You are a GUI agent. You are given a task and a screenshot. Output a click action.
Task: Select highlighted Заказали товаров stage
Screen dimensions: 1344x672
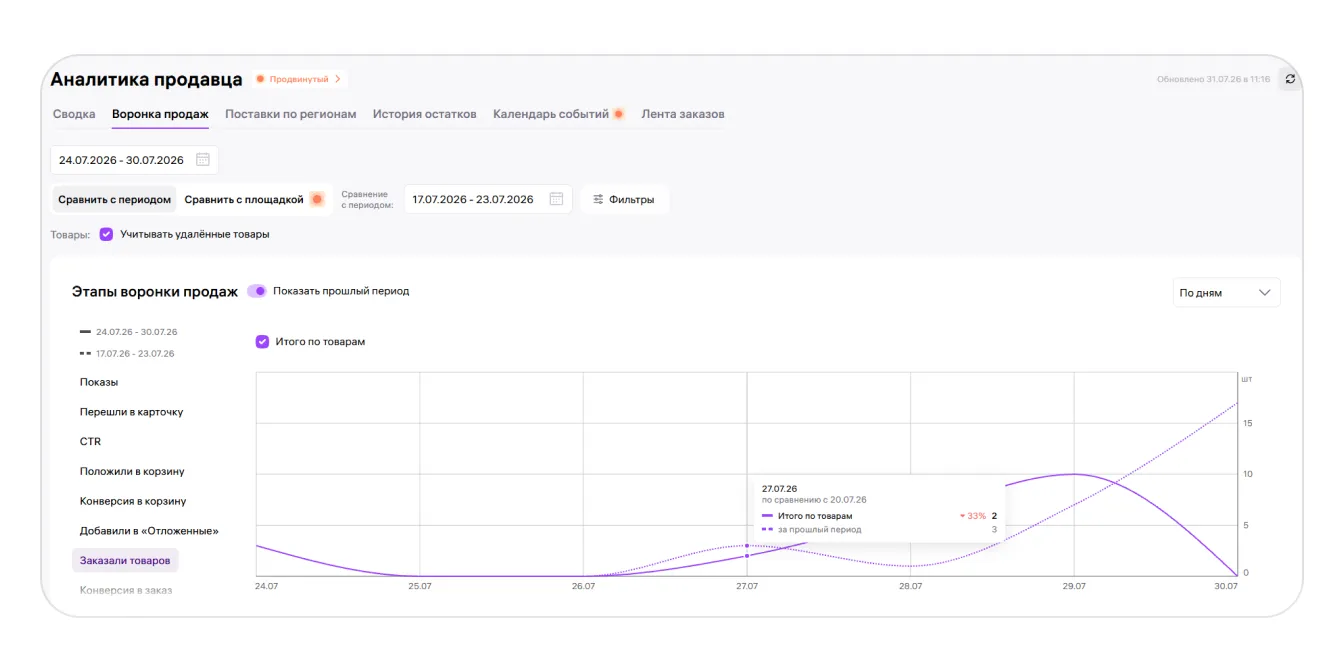click(125, 561)
